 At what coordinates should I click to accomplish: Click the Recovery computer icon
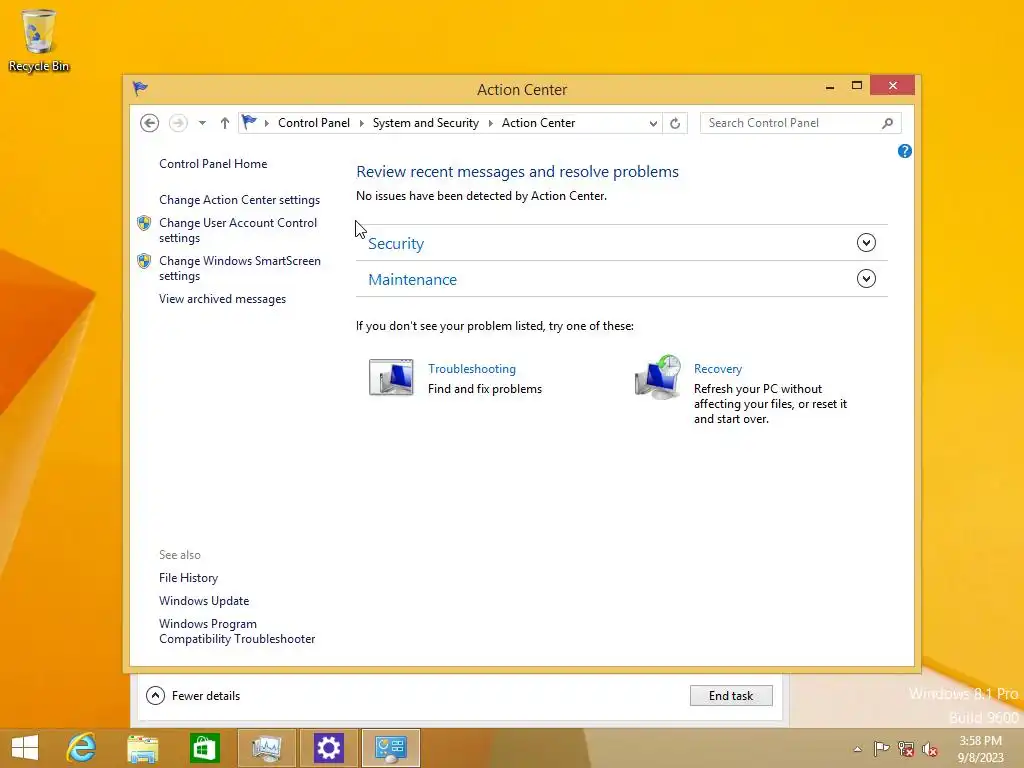(658, 377)
